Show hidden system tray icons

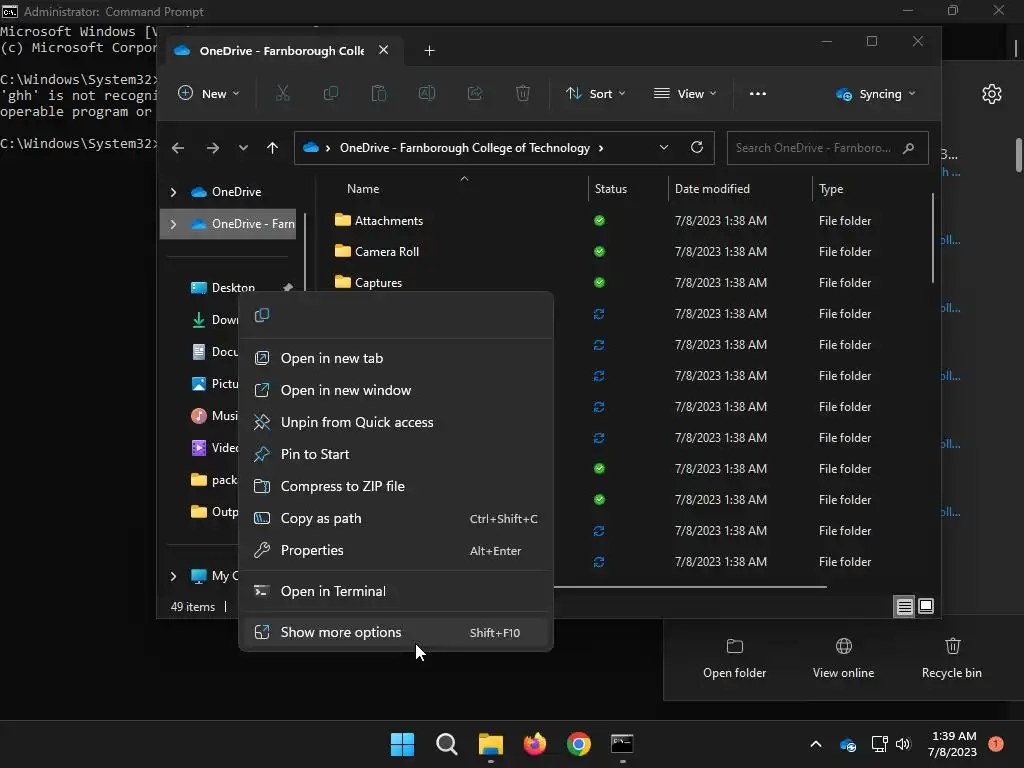coord(816,744)
